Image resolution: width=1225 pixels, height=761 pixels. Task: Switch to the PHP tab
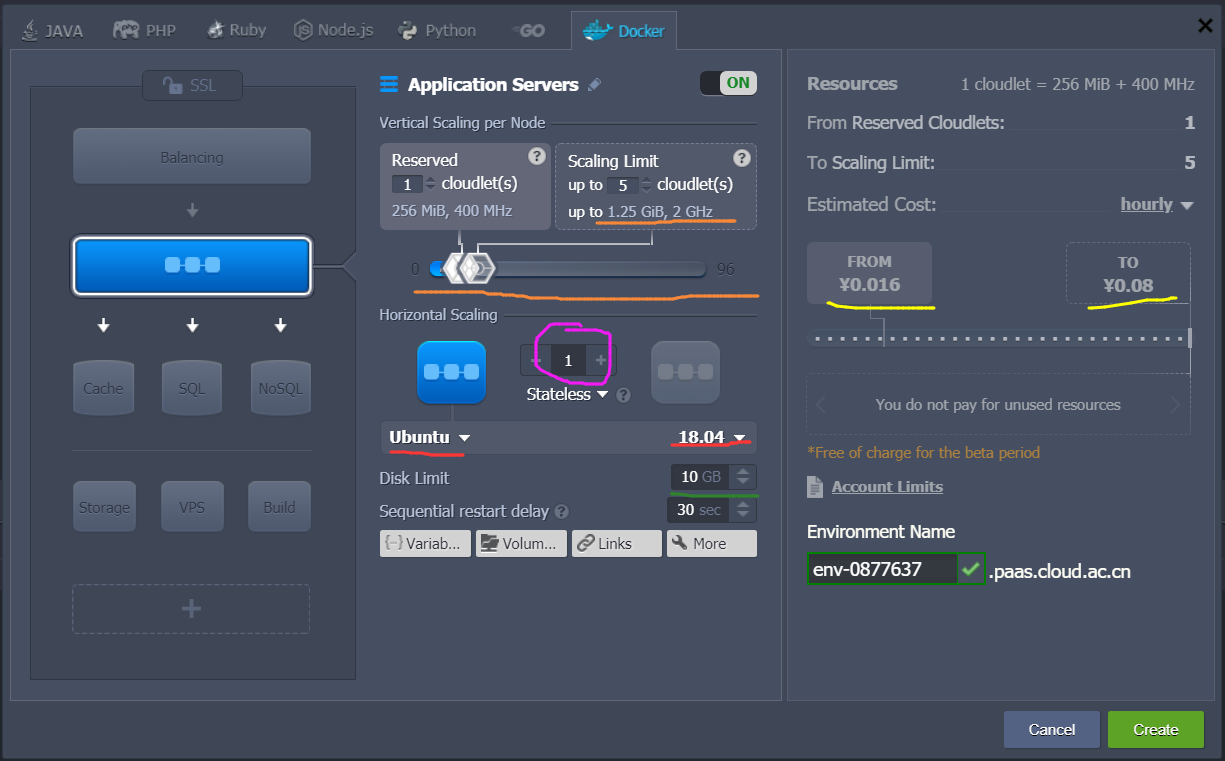coord(145,30)
